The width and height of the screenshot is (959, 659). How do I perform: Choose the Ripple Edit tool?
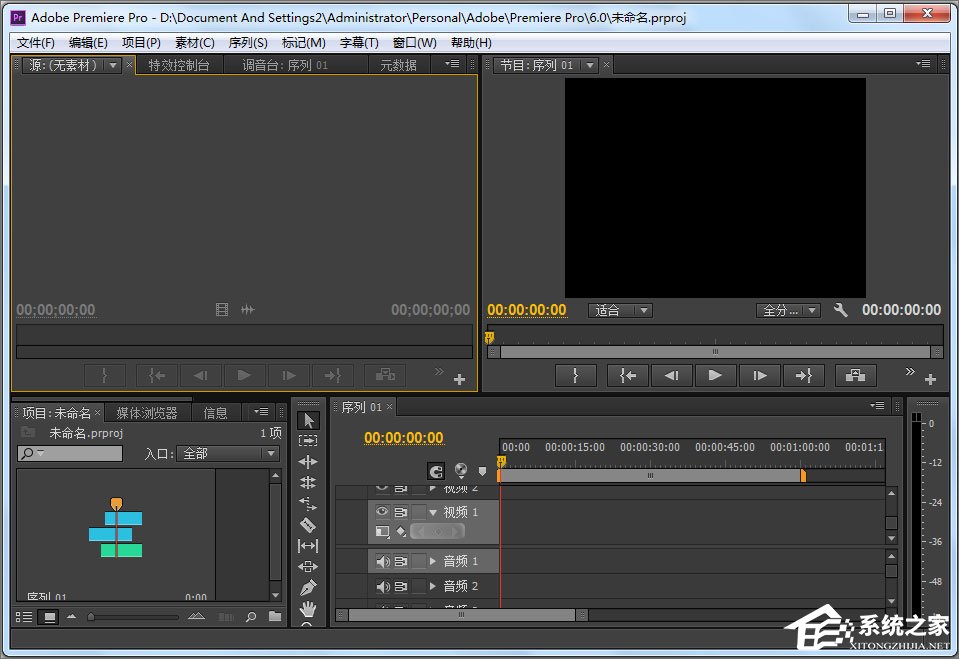coord(308,461)
